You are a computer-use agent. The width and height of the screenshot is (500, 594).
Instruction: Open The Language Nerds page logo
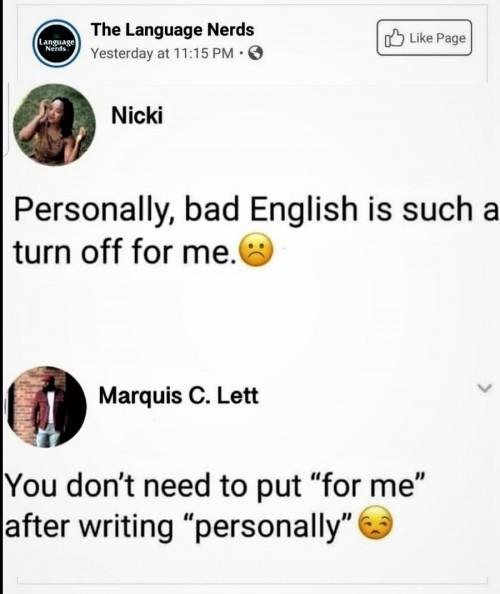pos(57,44)
